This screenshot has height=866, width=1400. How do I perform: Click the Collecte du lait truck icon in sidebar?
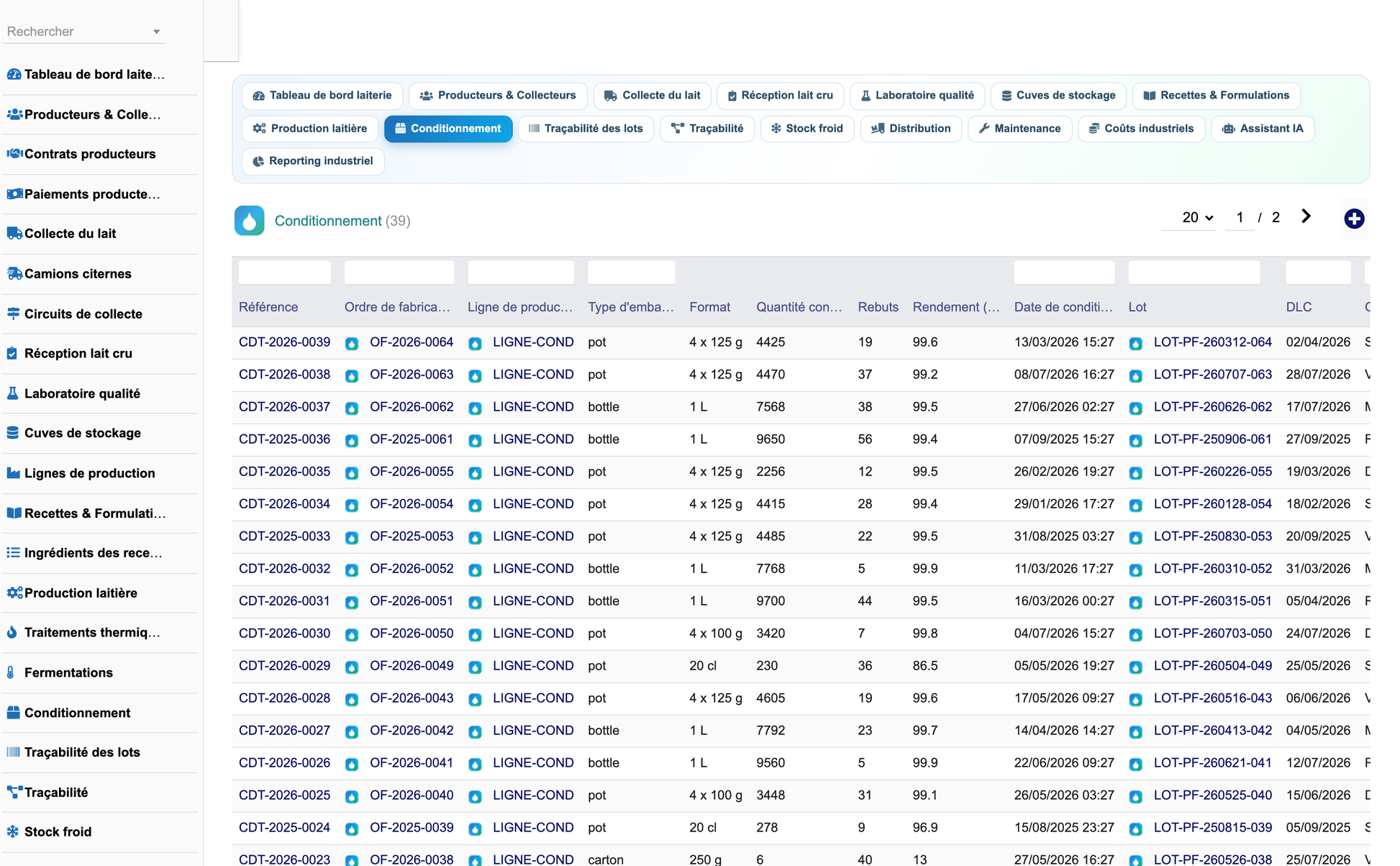(x=14, y=234)
